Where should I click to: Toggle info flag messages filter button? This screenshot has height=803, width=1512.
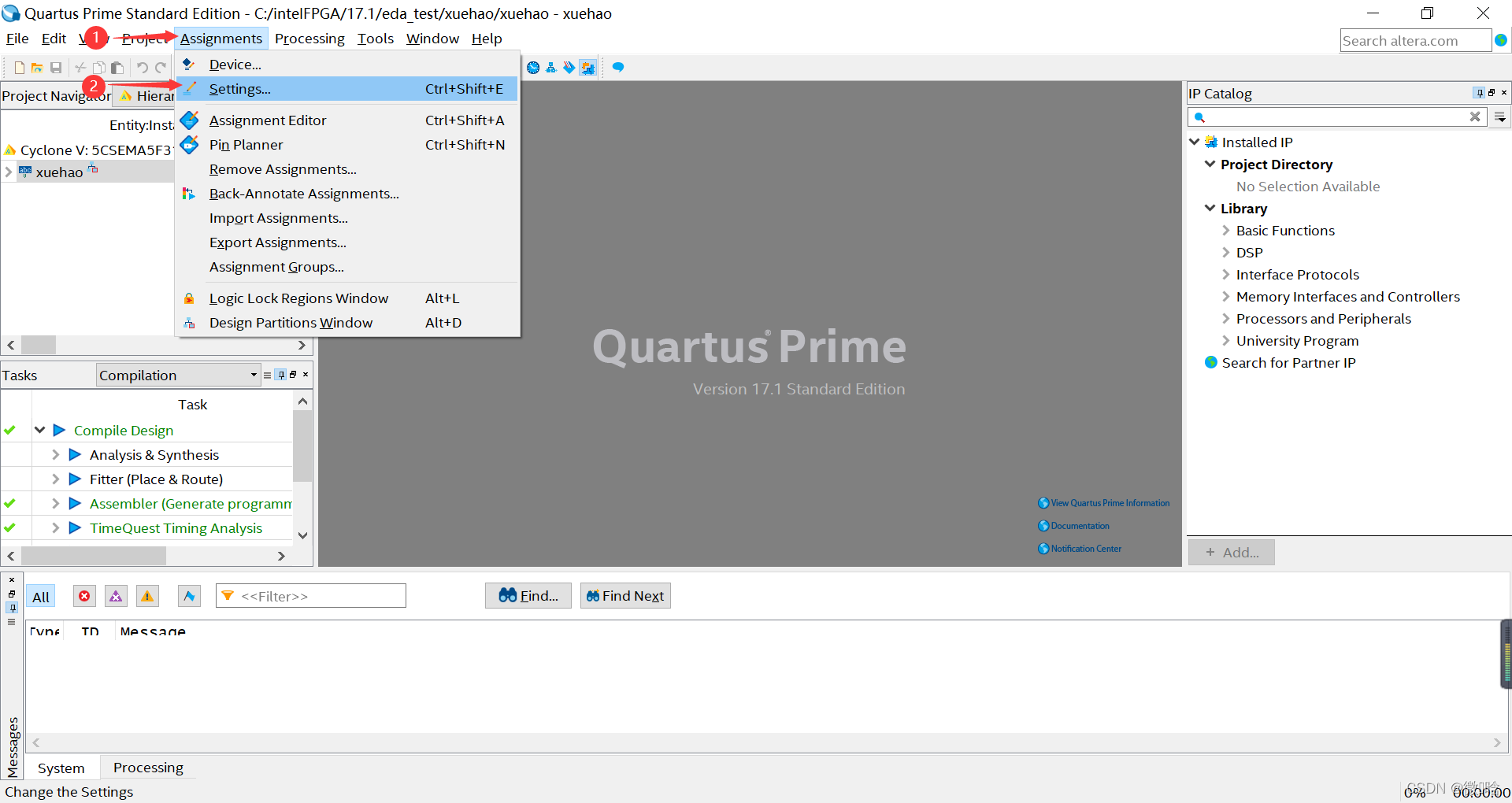click(189, 596)
